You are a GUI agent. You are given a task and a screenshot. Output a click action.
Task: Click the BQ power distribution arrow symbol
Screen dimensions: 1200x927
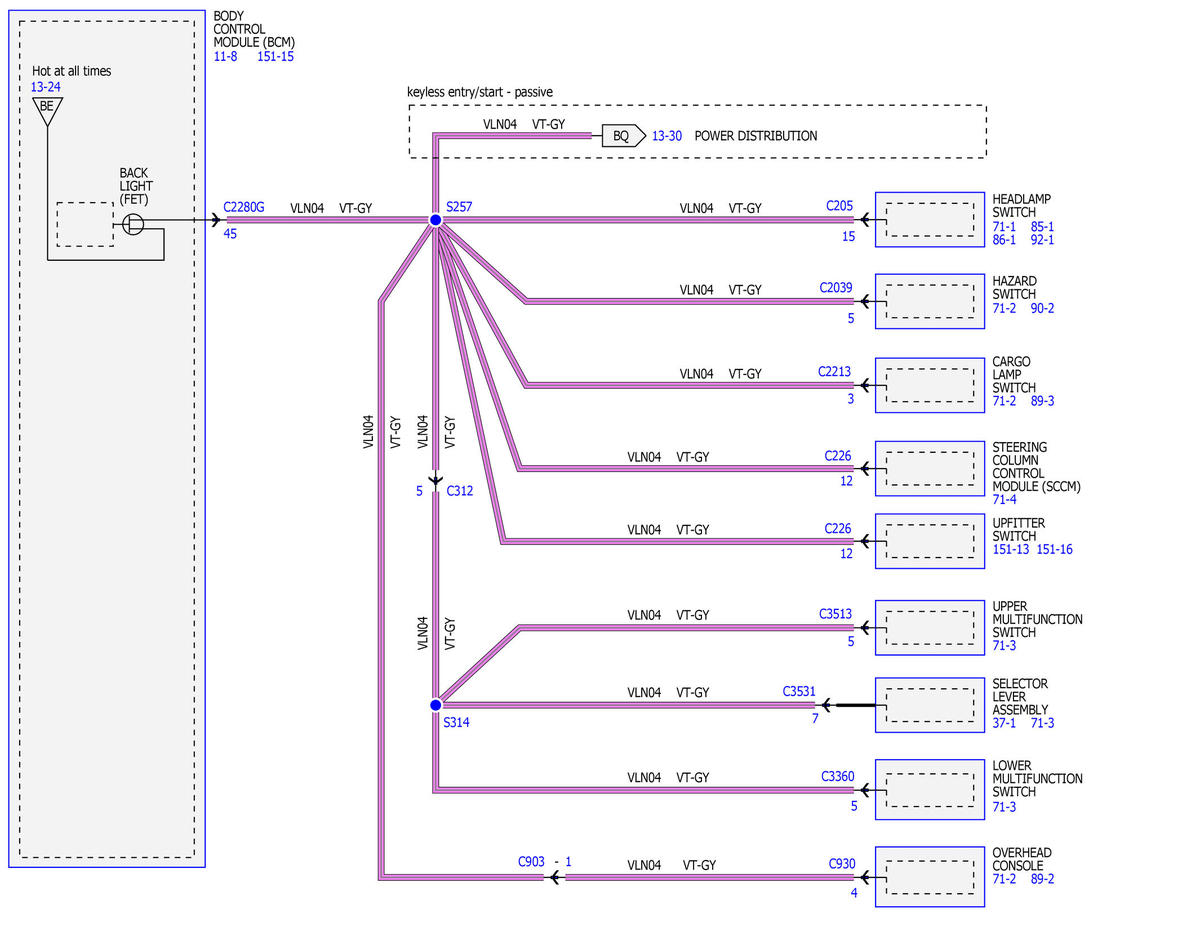point(623,136)
